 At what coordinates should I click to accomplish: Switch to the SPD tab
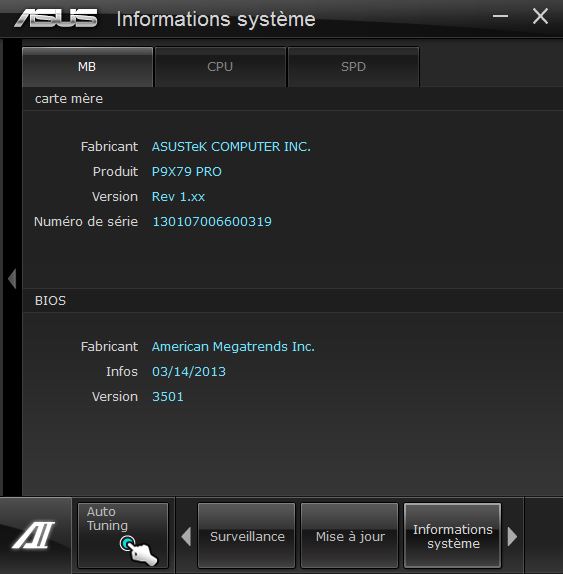coord(353,67)
